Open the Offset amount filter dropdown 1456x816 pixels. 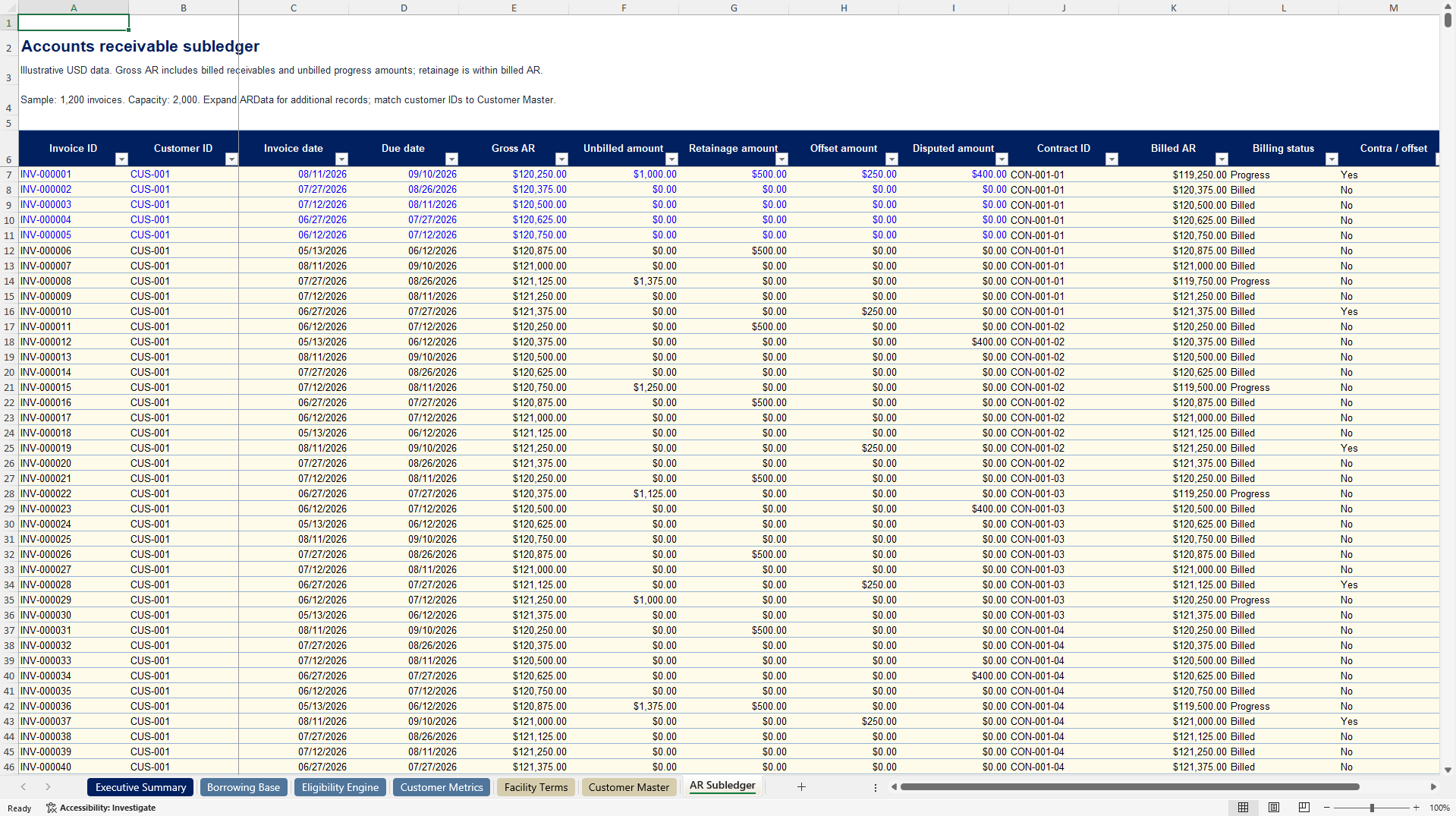pyautogui.click(x=892, y=159)
